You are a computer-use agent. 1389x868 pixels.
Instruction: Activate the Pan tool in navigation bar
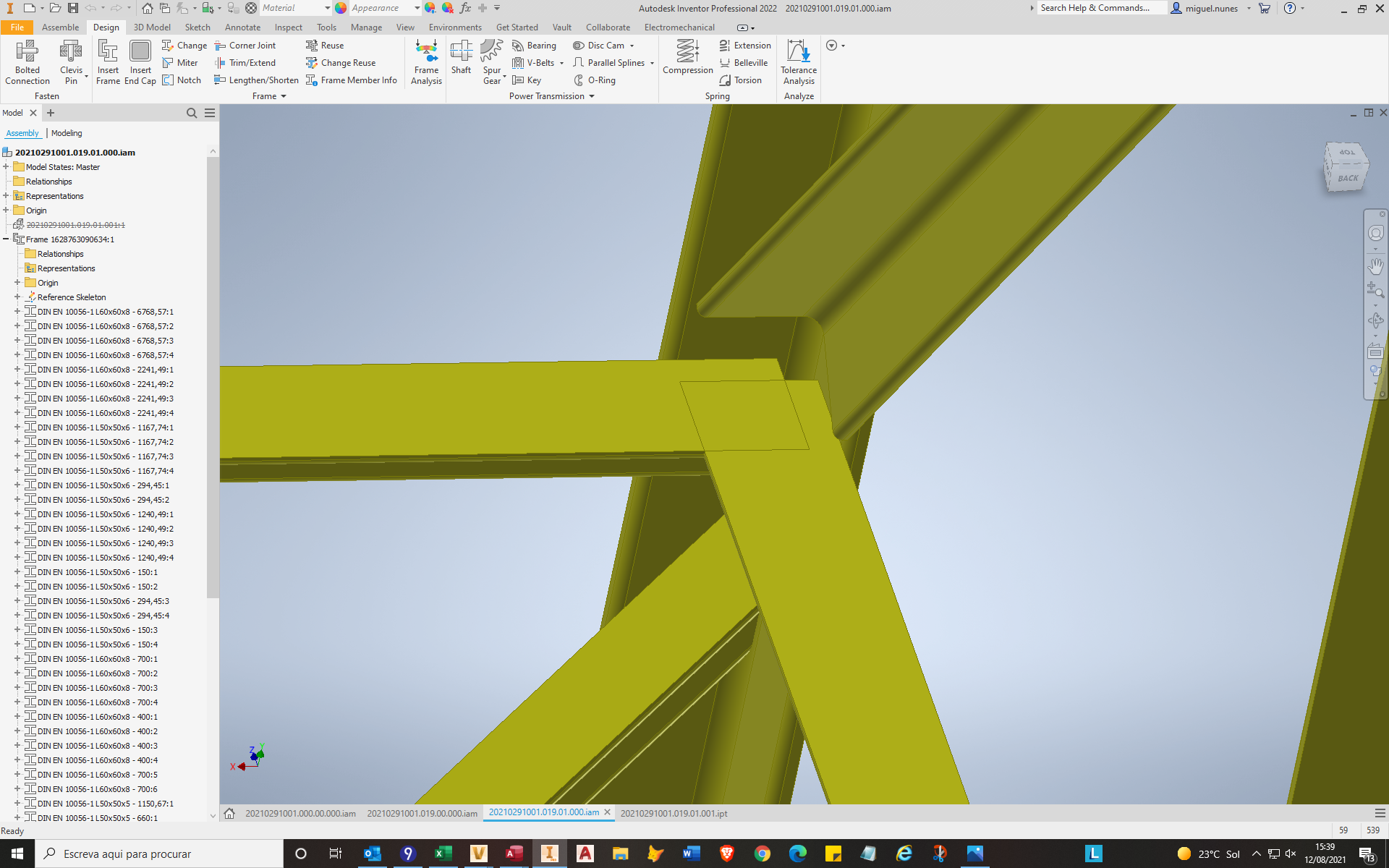1376,266
